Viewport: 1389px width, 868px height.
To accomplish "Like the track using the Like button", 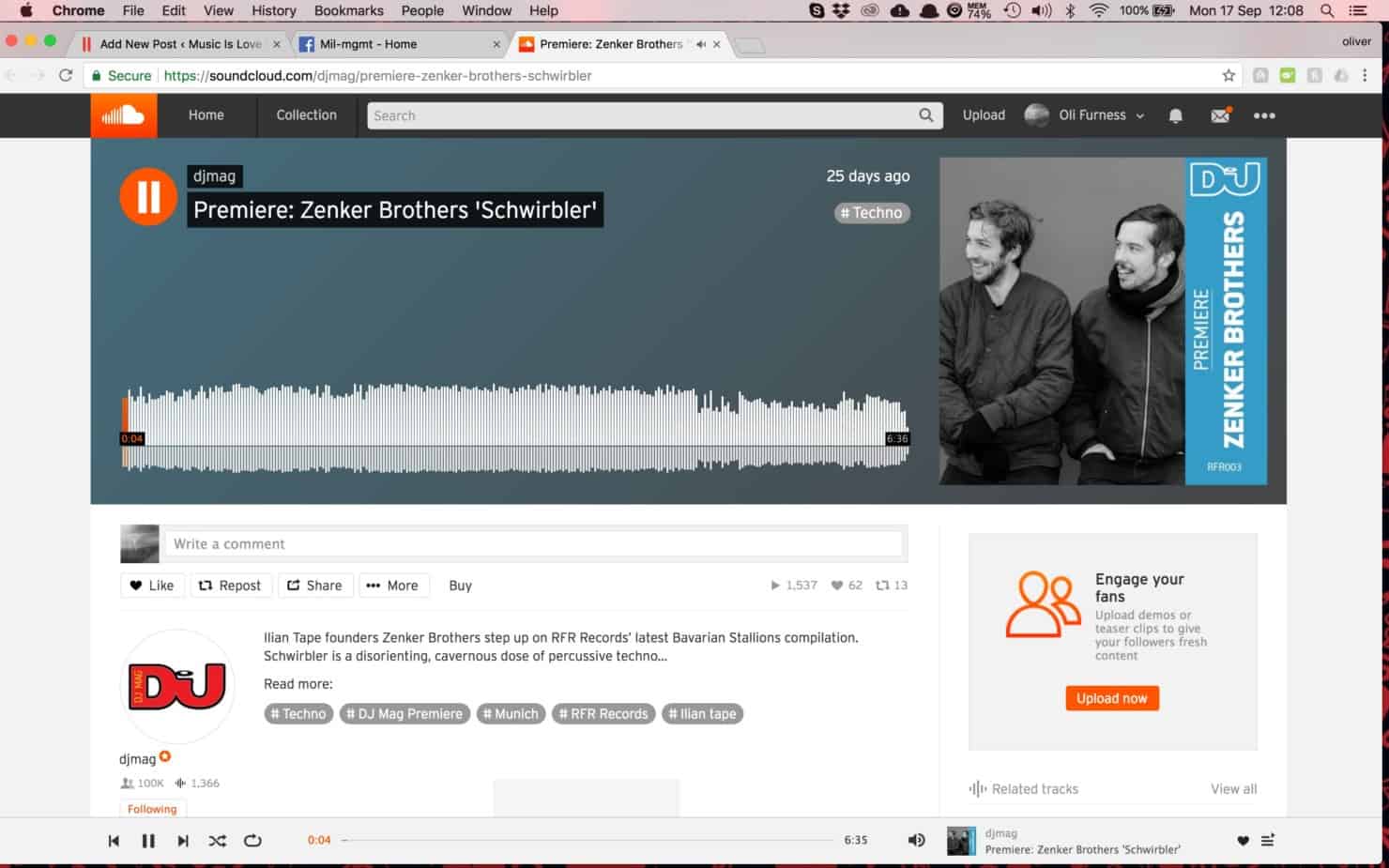I will tap(152, 586).
